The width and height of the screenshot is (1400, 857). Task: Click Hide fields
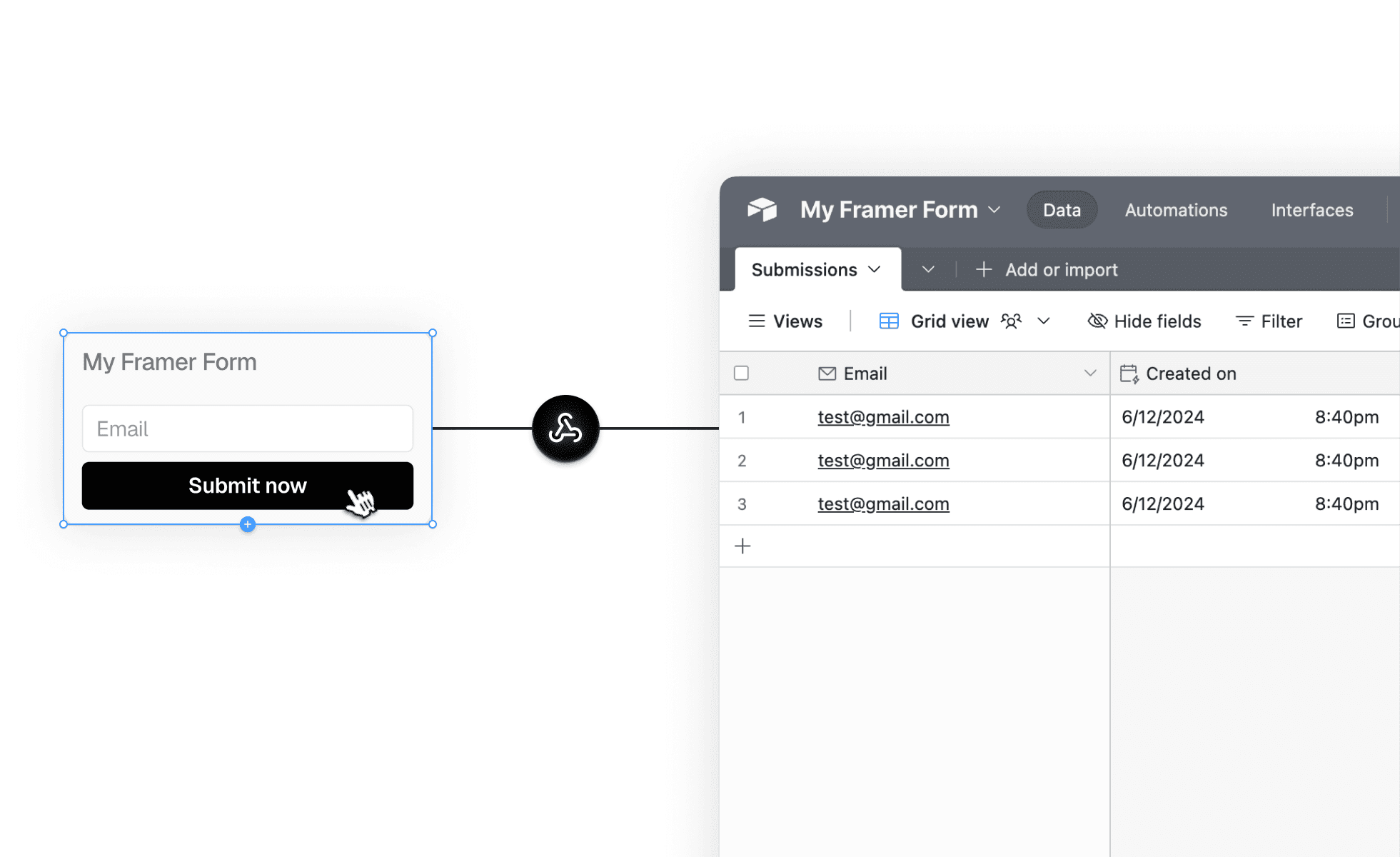point(1144,321)
